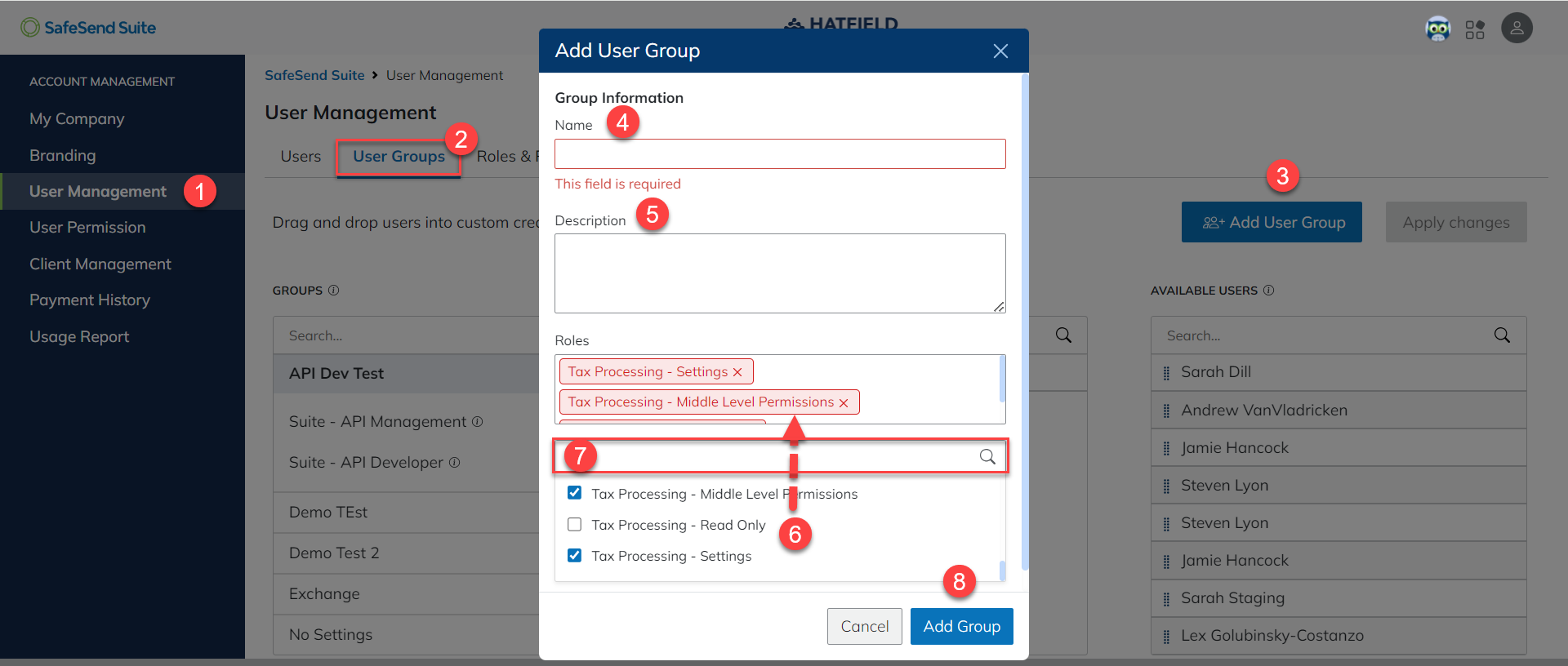Click the Add Group button
Image resolution: width=1568 pixels, height=666 pixels.
[x=961, y=626]
